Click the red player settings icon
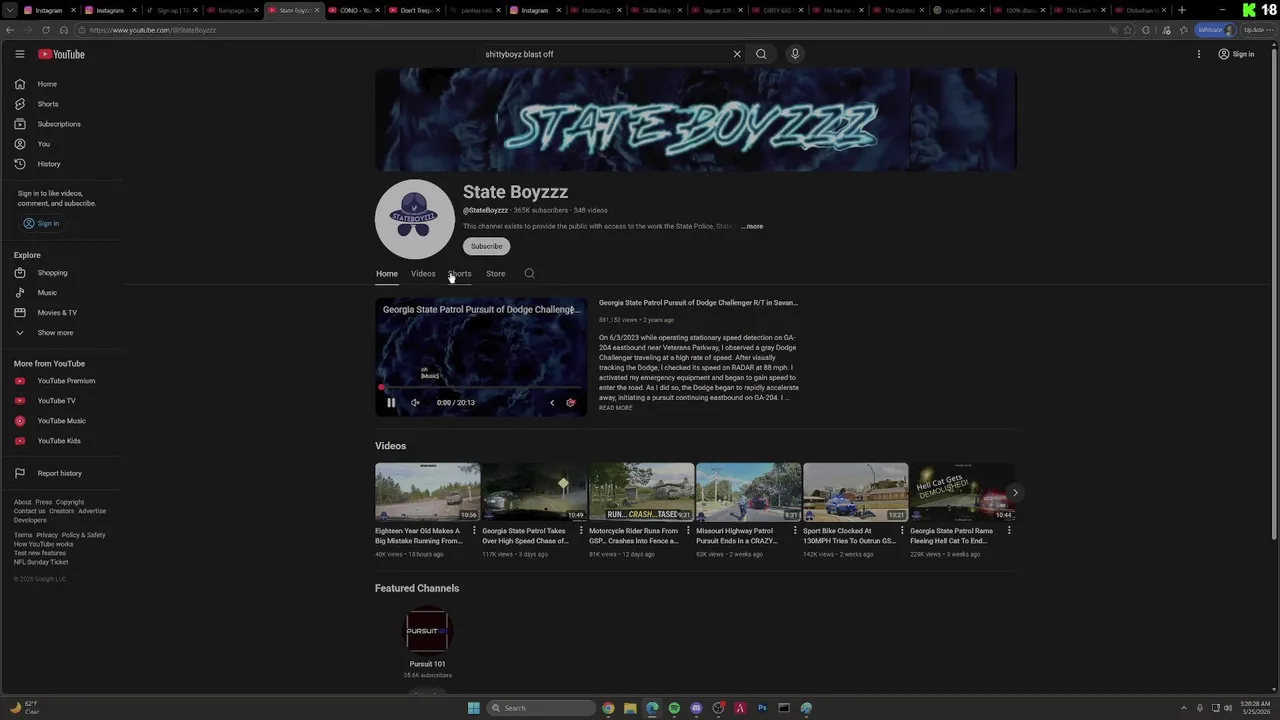The width and height of the screenshot is (1280, 720). 571,403
